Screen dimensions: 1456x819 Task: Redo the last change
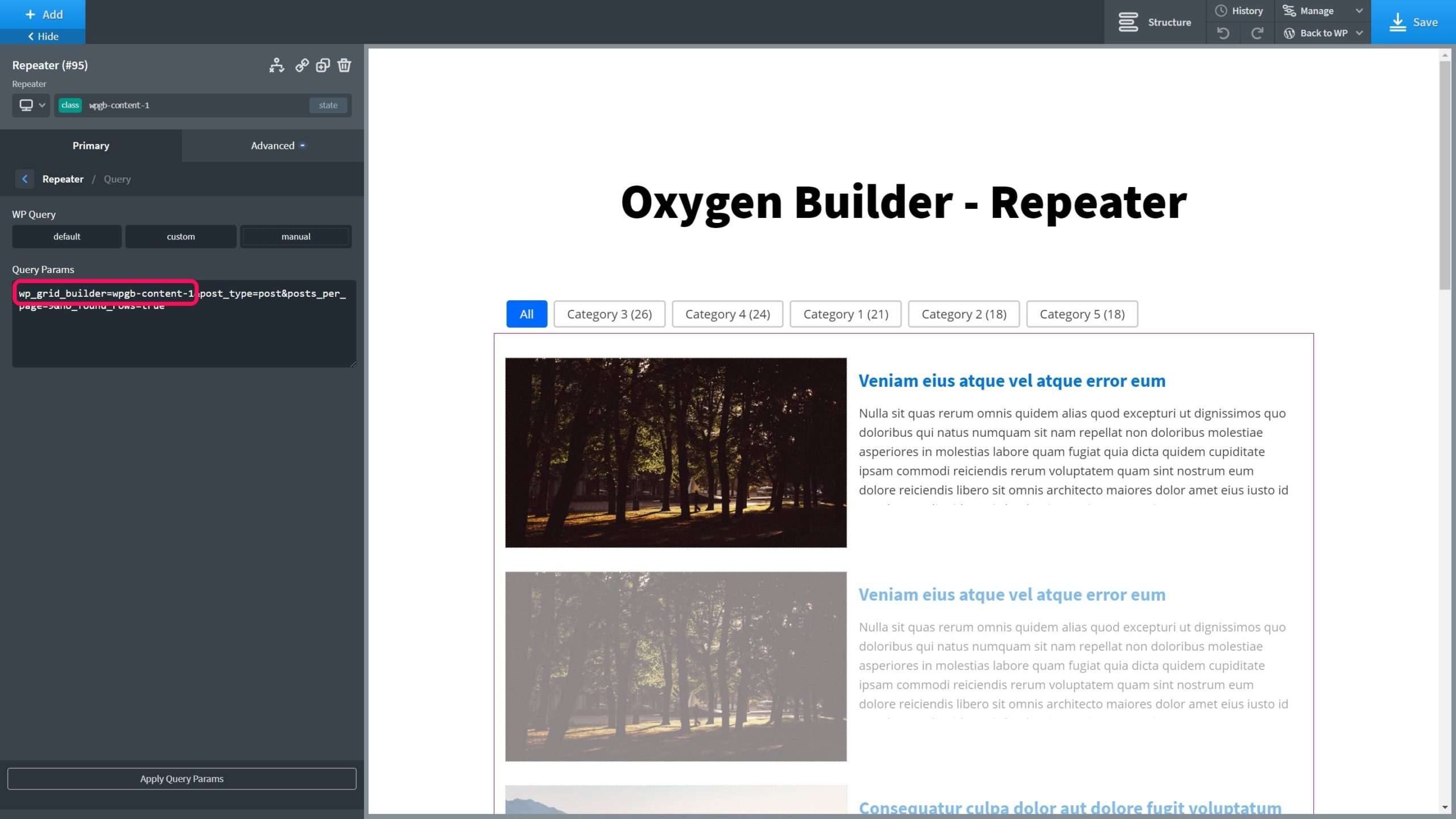click(x=1257, y=32)
